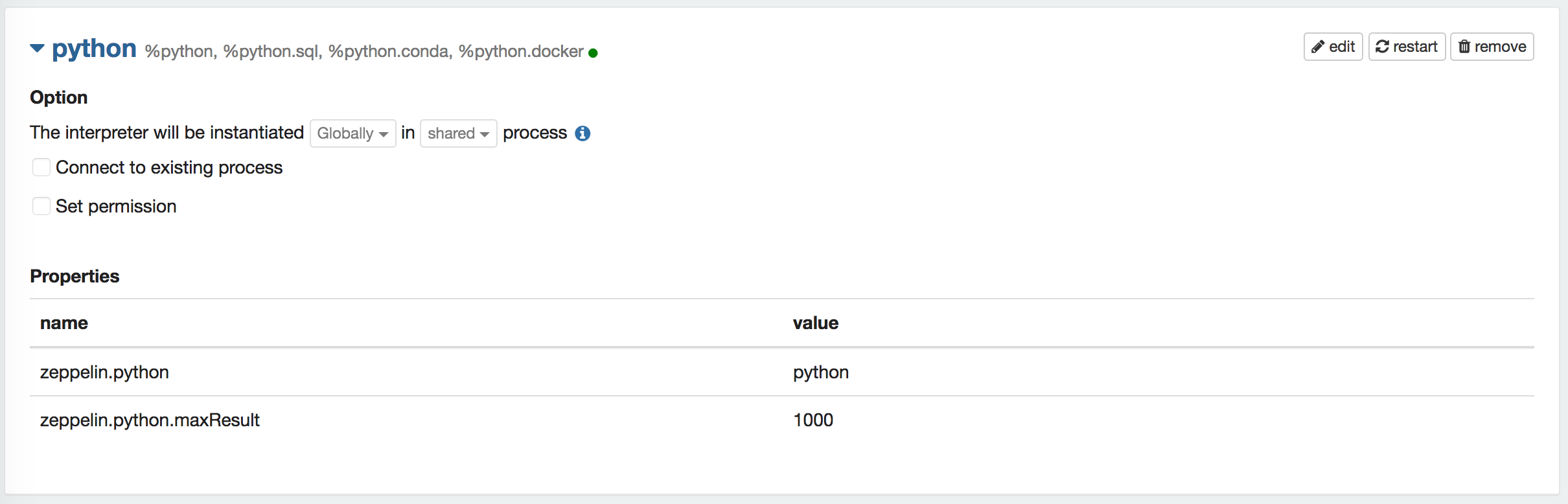Collapse the python interpreter section triangle
This screenshot has width=1568, height=504.
click(x=38, y=49)
